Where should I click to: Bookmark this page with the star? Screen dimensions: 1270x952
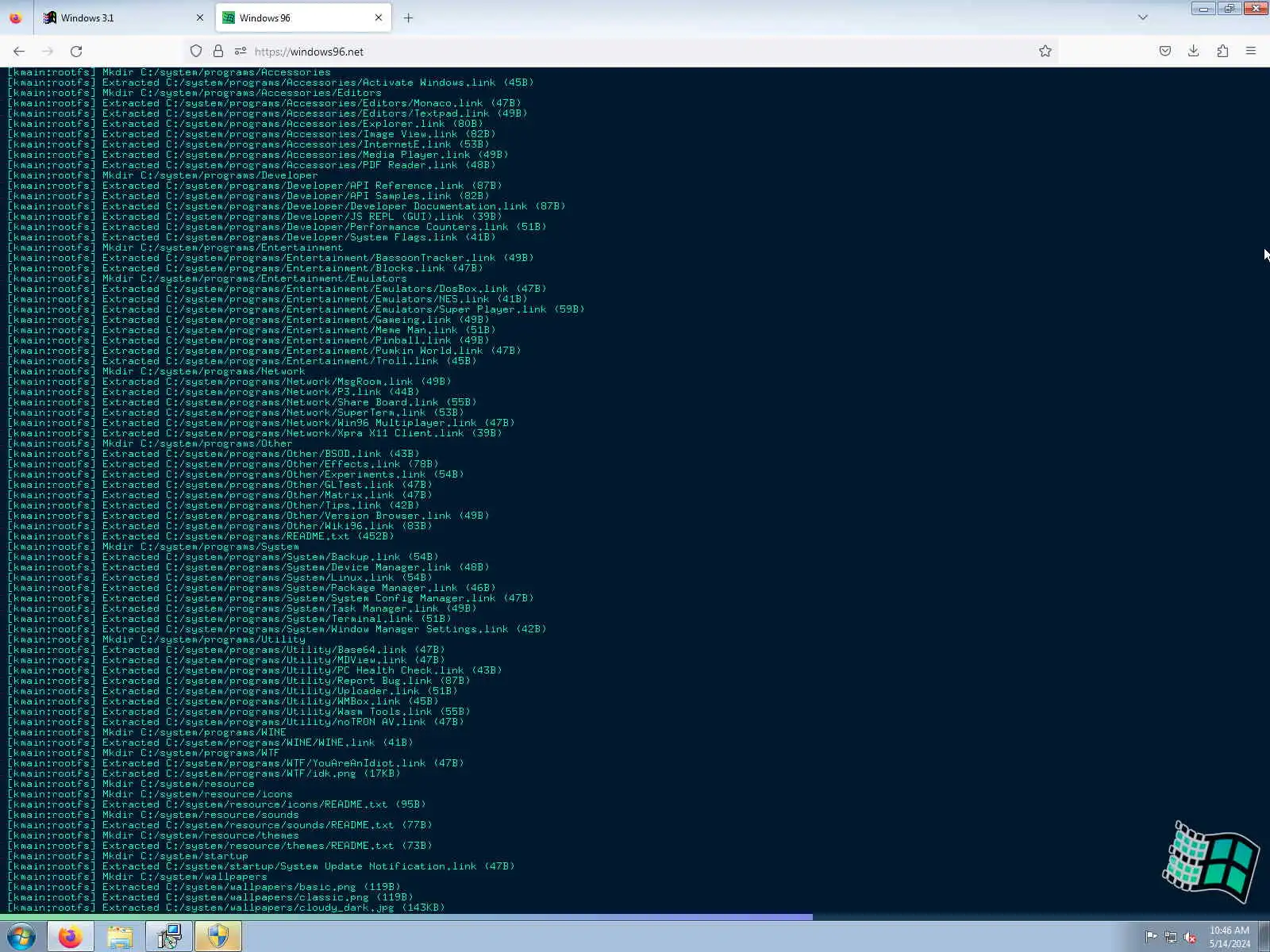tap(1045, 52)
